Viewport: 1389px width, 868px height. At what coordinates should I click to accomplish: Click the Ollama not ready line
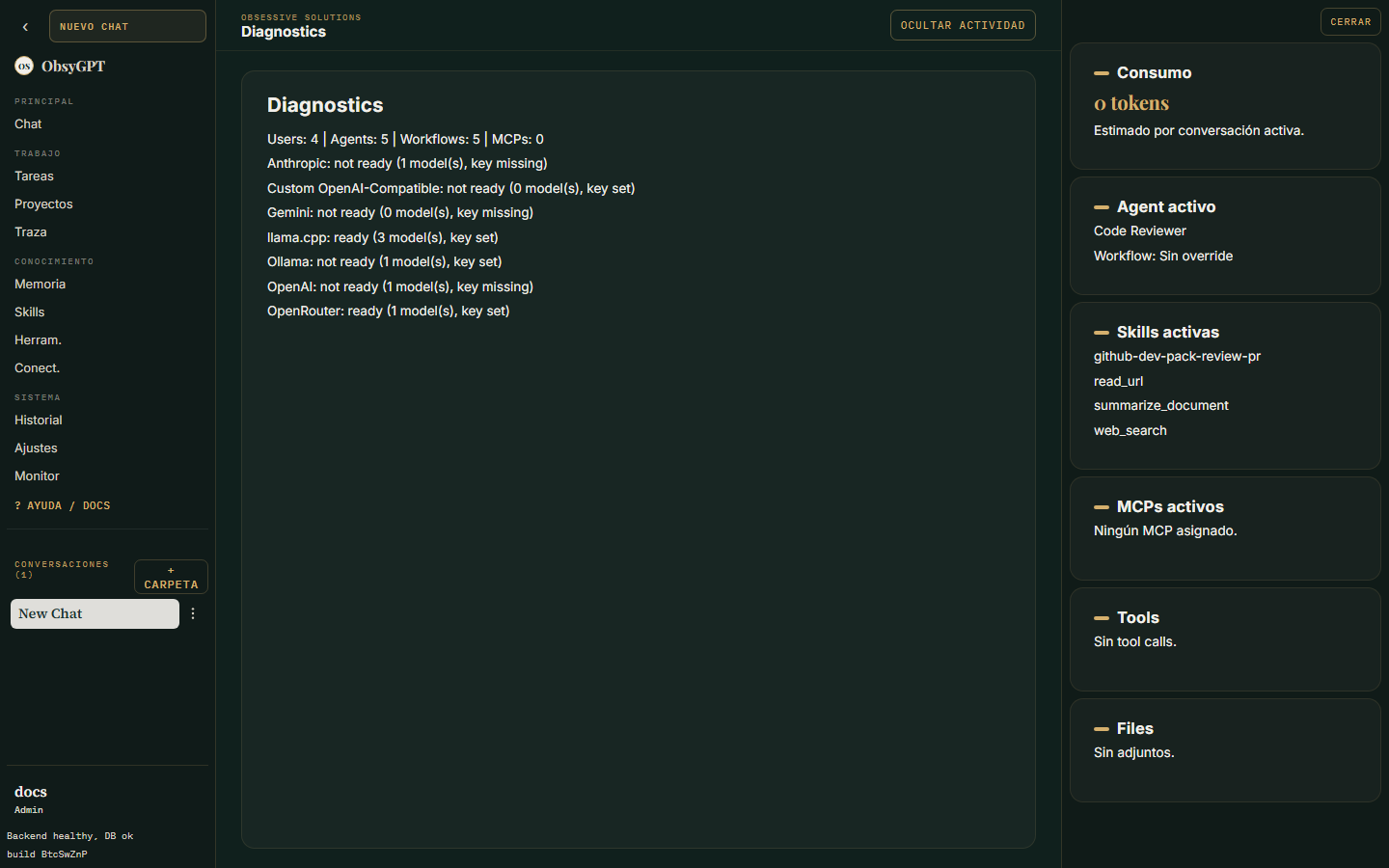(385, 261)
